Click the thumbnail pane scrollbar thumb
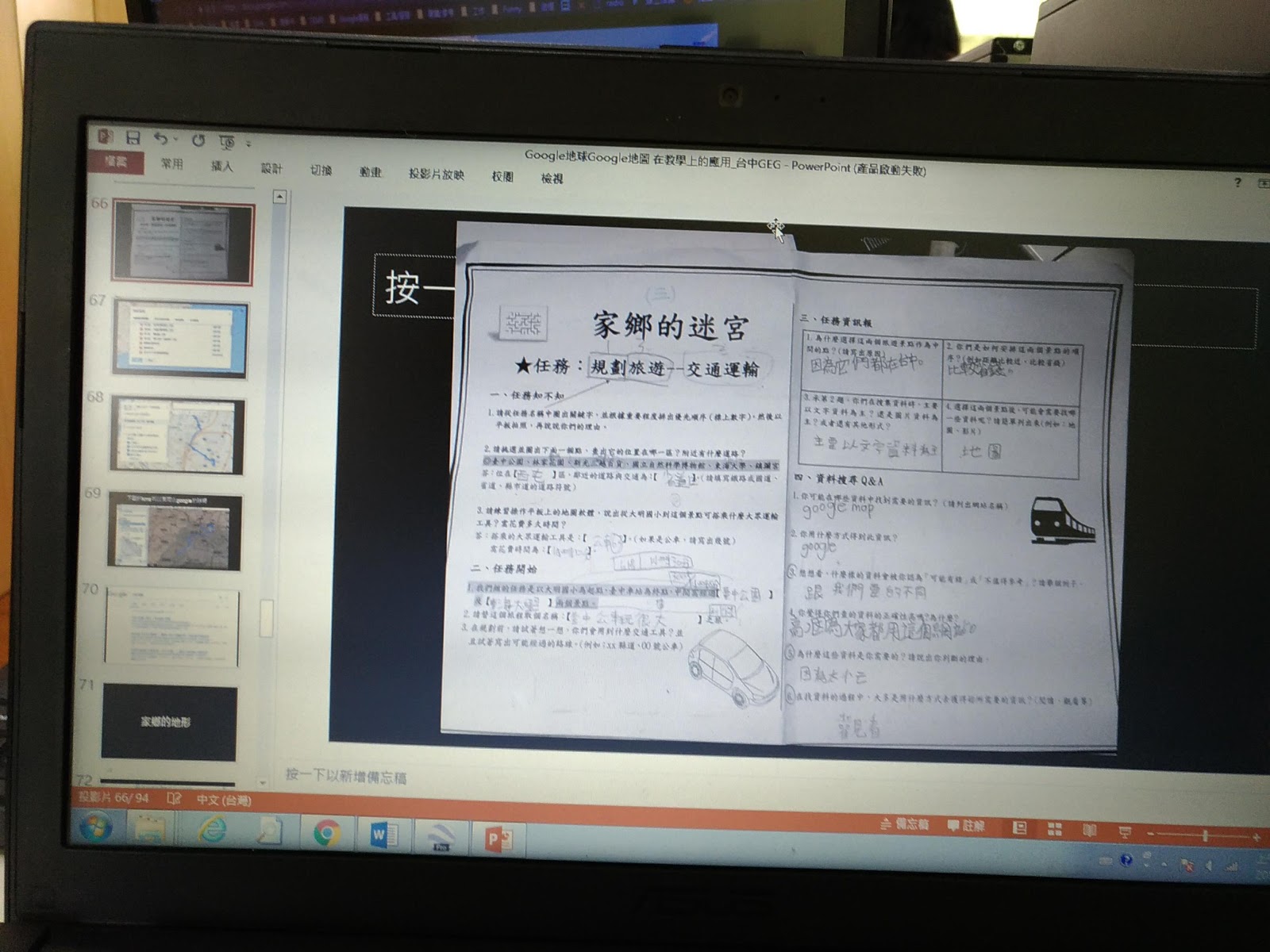 pos(267,617)
